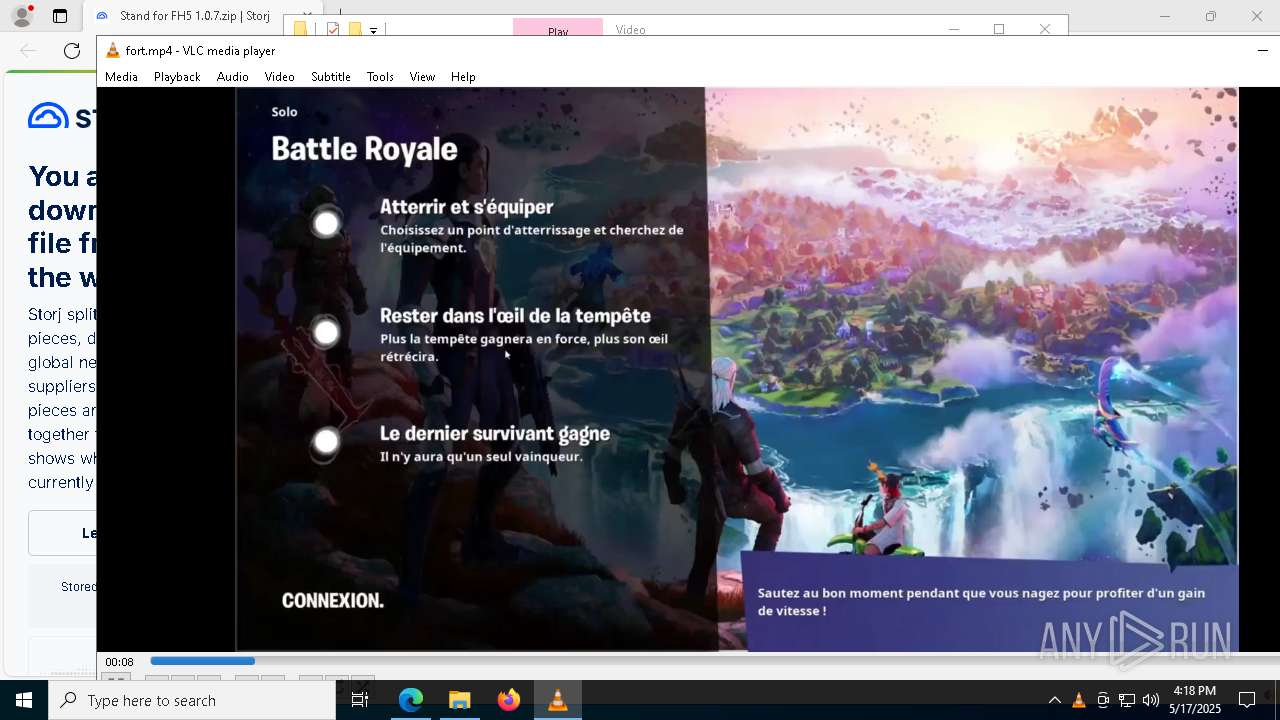Screen dimensions: 1280x720
Task: Show hidden system tray icons
Action: point(1054,700)
